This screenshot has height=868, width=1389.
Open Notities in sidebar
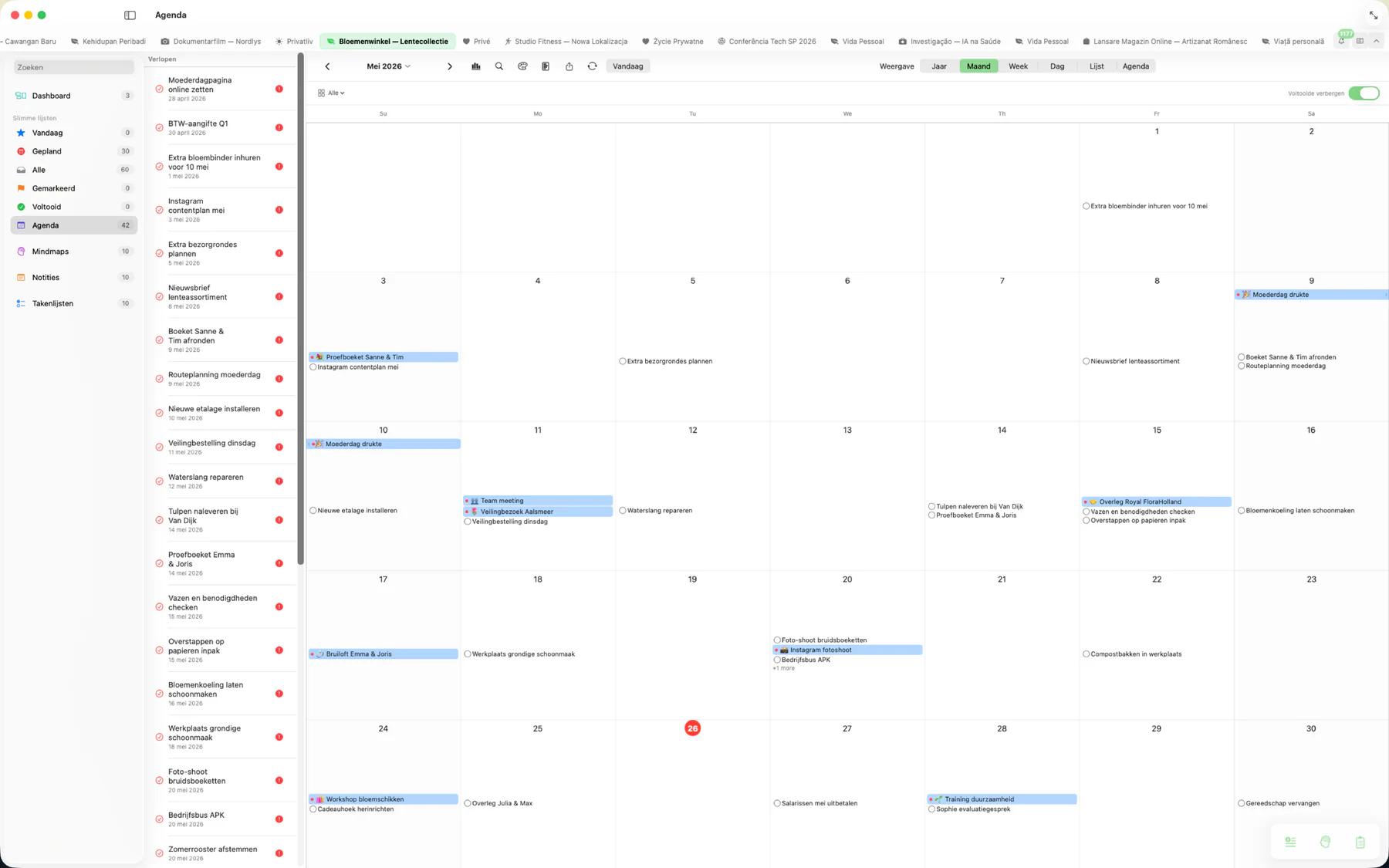tap(74, 278)
